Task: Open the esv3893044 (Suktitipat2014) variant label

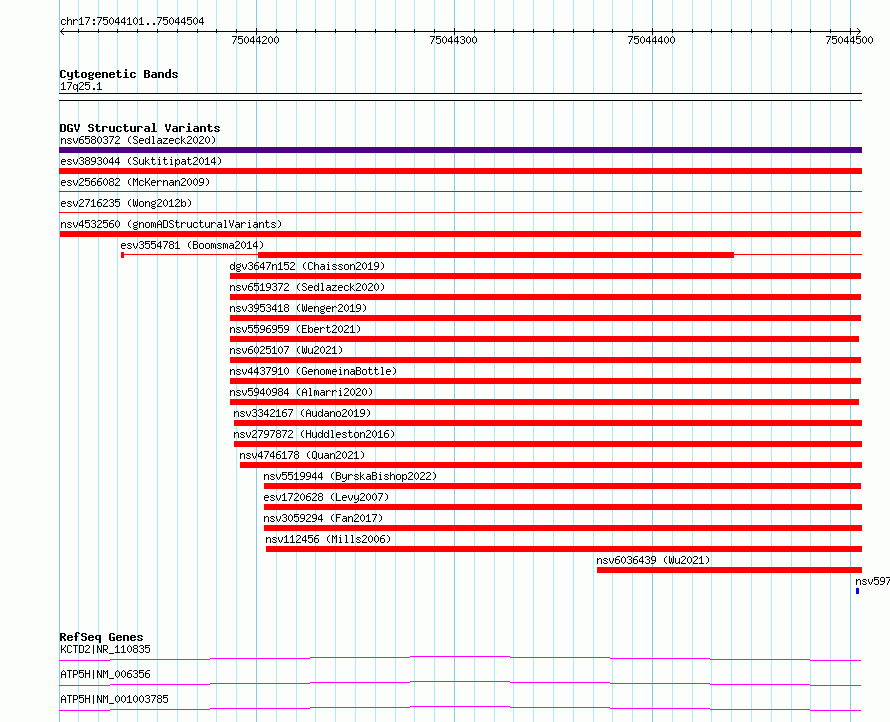Action: (140, 161)
